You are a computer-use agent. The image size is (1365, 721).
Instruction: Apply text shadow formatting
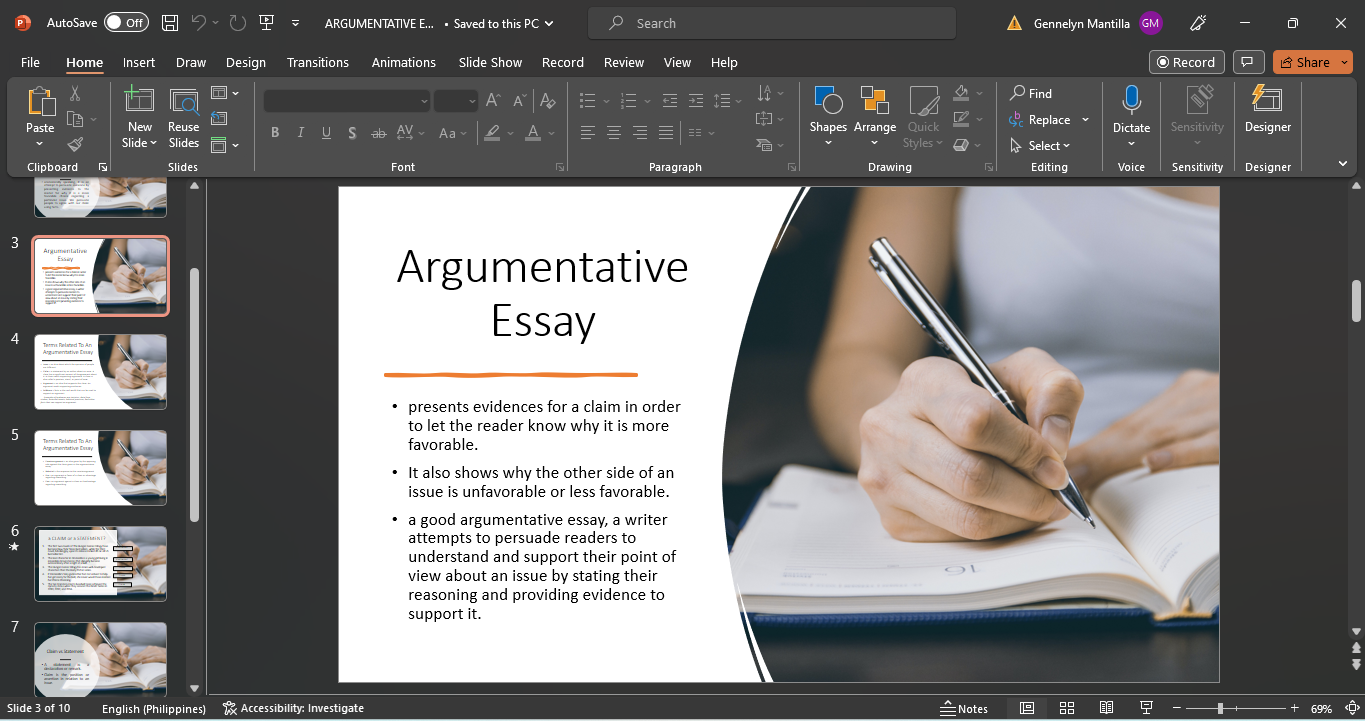tap(352, 133)
